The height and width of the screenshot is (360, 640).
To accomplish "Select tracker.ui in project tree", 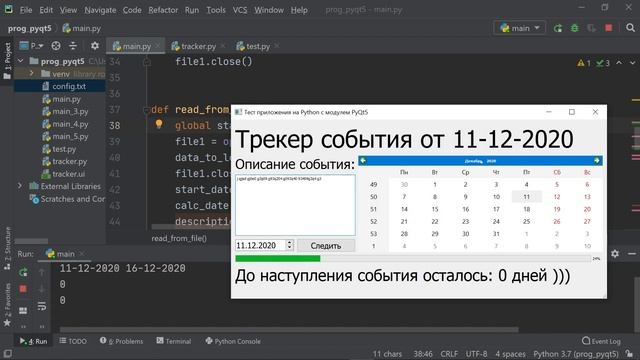I will click(64, 174).
